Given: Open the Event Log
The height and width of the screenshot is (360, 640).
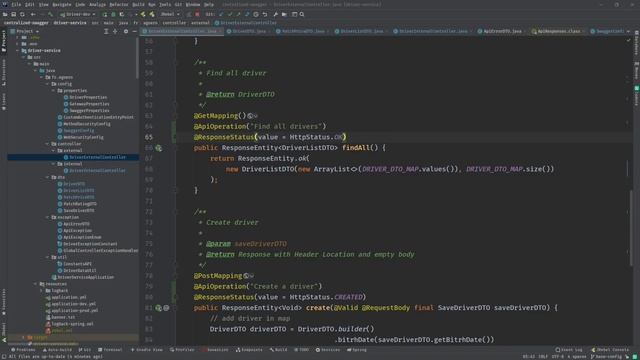Looking at the screenshot, I should pos(569,350).
